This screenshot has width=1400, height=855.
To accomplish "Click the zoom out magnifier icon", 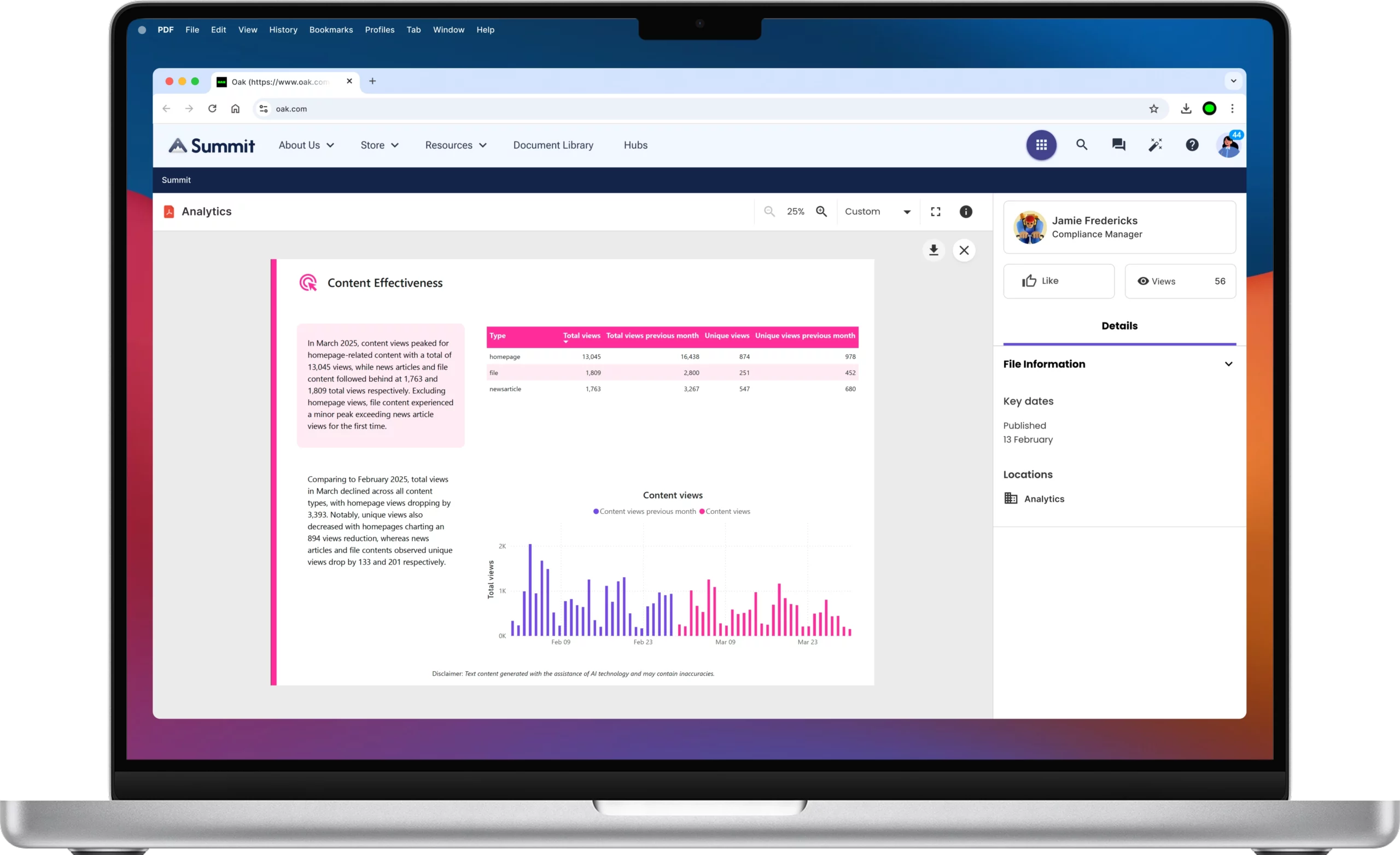I will tap(769, 212).
